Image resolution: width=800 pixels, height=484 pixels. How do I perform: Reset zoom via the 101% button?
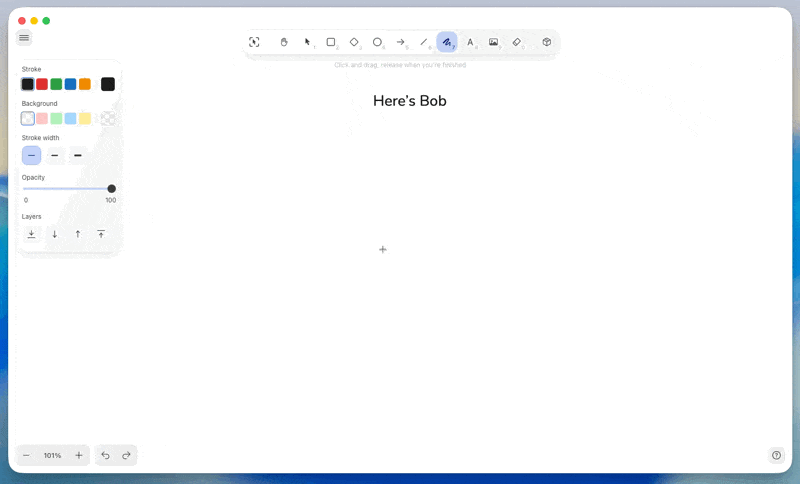52,455
